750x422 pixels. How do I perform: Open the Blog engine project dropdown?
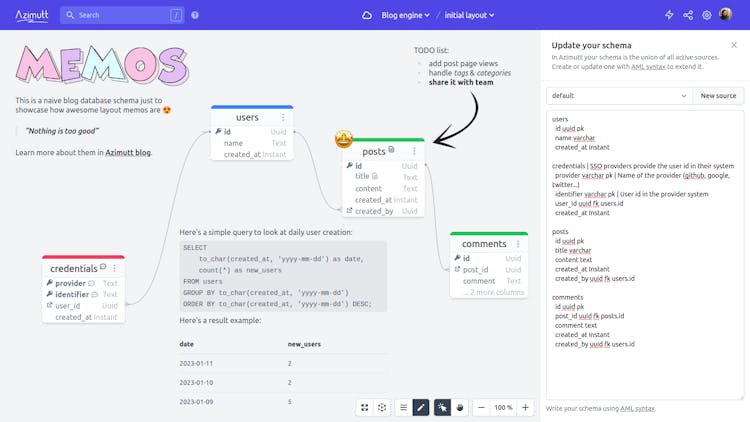pos(405,15)
